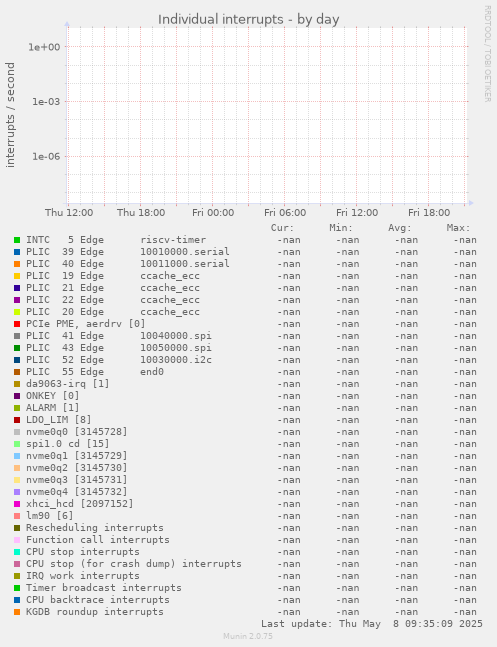
Task: Click the Last update timestamp text
Action: pyautogui.click(x=372, y=623)
